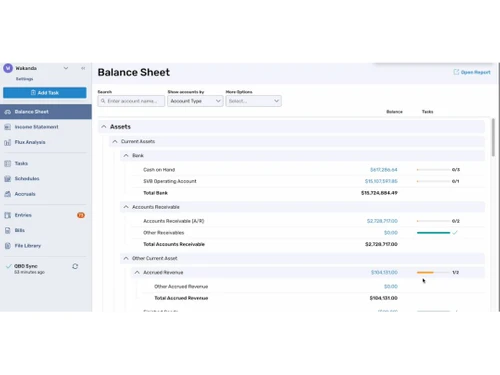Click the Income Statement sidebar icon
This screenshot has width=500, height=375.
pos(8,127)
